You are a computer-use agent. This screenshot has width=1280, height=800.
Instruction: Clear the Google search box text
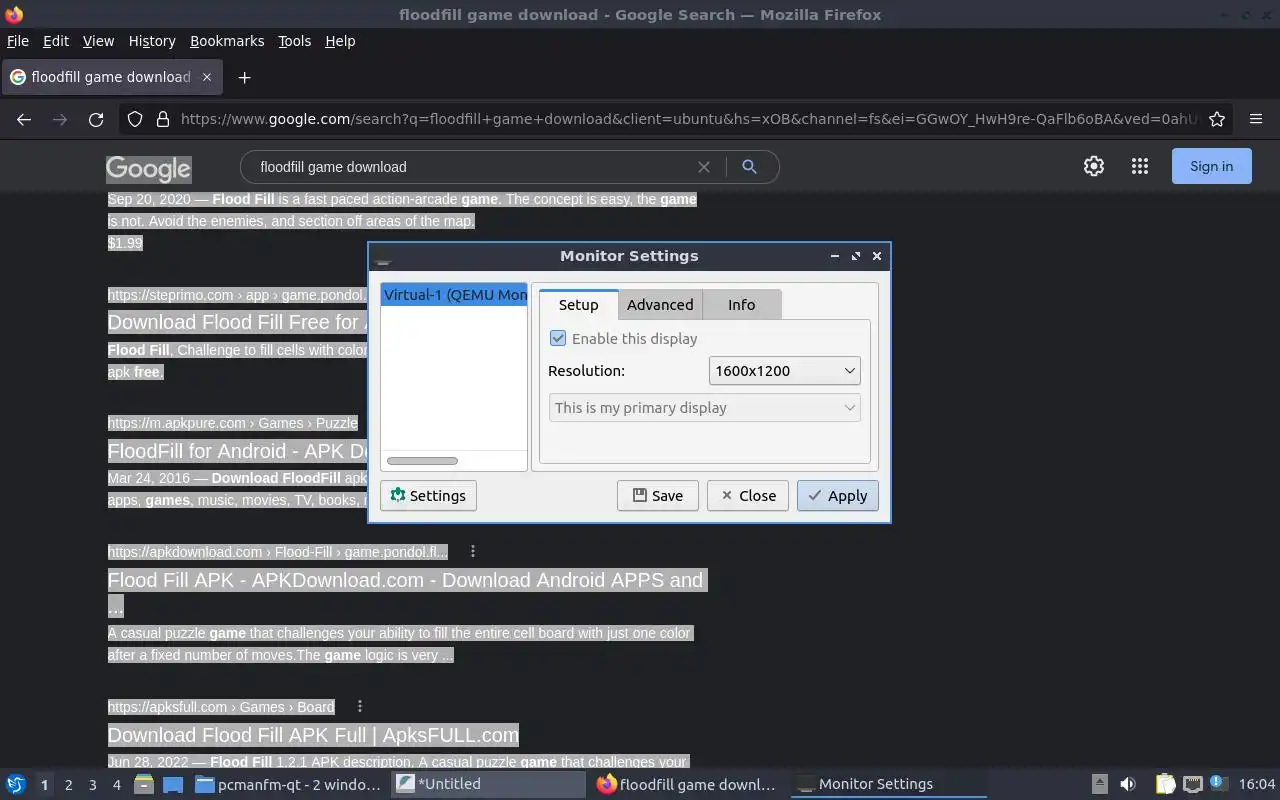tap(704, 167)
